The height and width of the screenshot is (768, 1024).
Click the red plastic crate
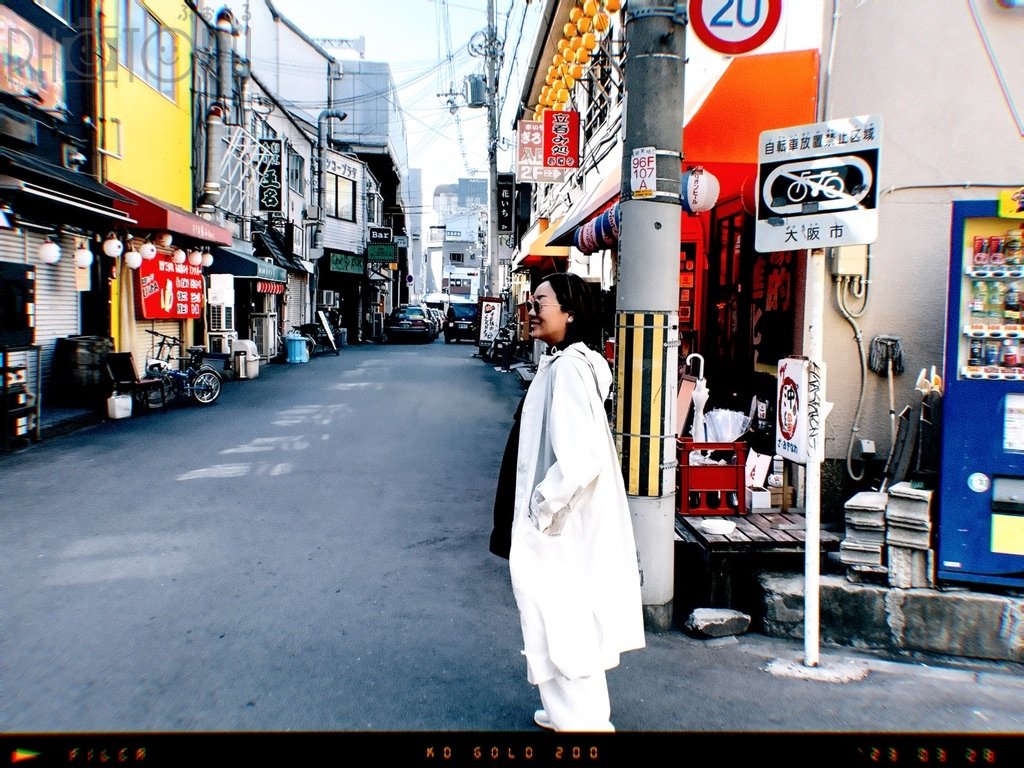[711, 476]
